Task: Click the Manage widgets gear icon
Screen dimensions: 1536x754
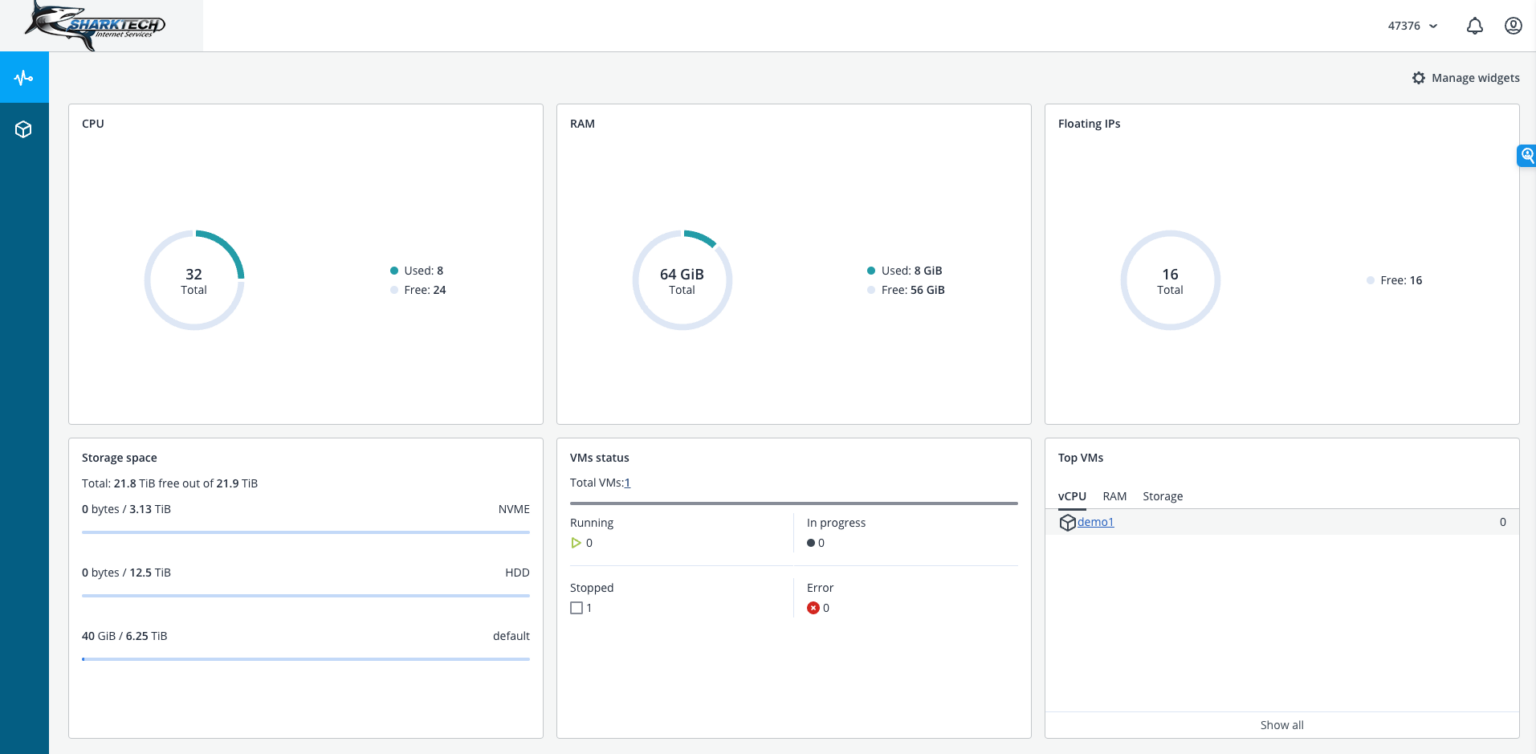Action: click(x=1419, y=77)
